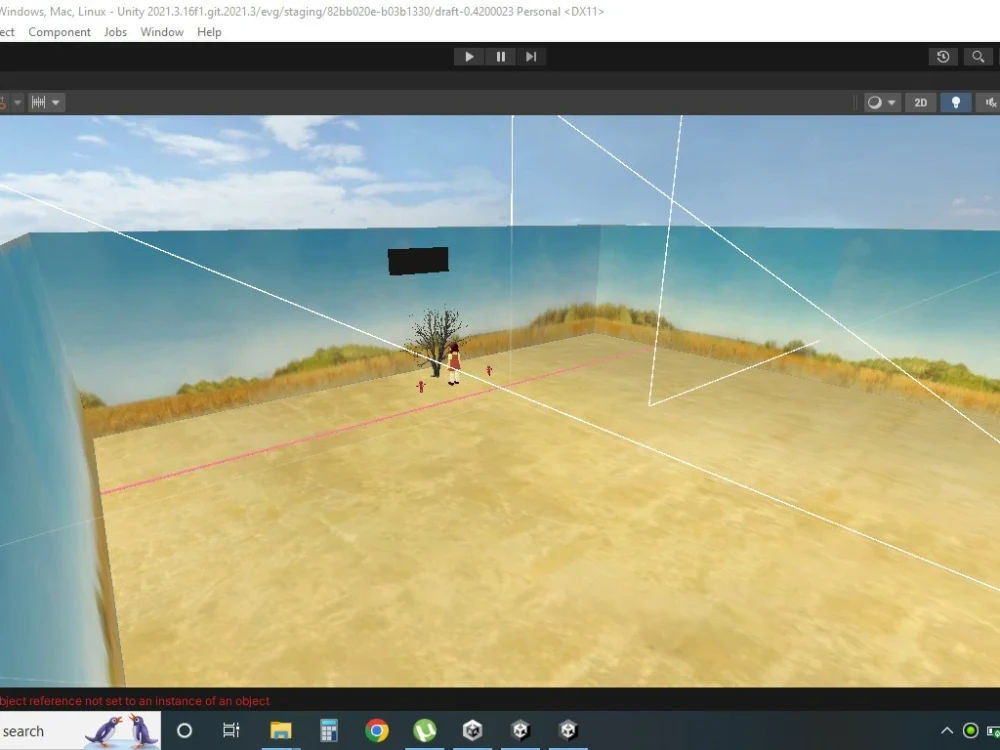
Task: Open the leftmost toolbar dropdown arrow
Action: pos(17,102)
